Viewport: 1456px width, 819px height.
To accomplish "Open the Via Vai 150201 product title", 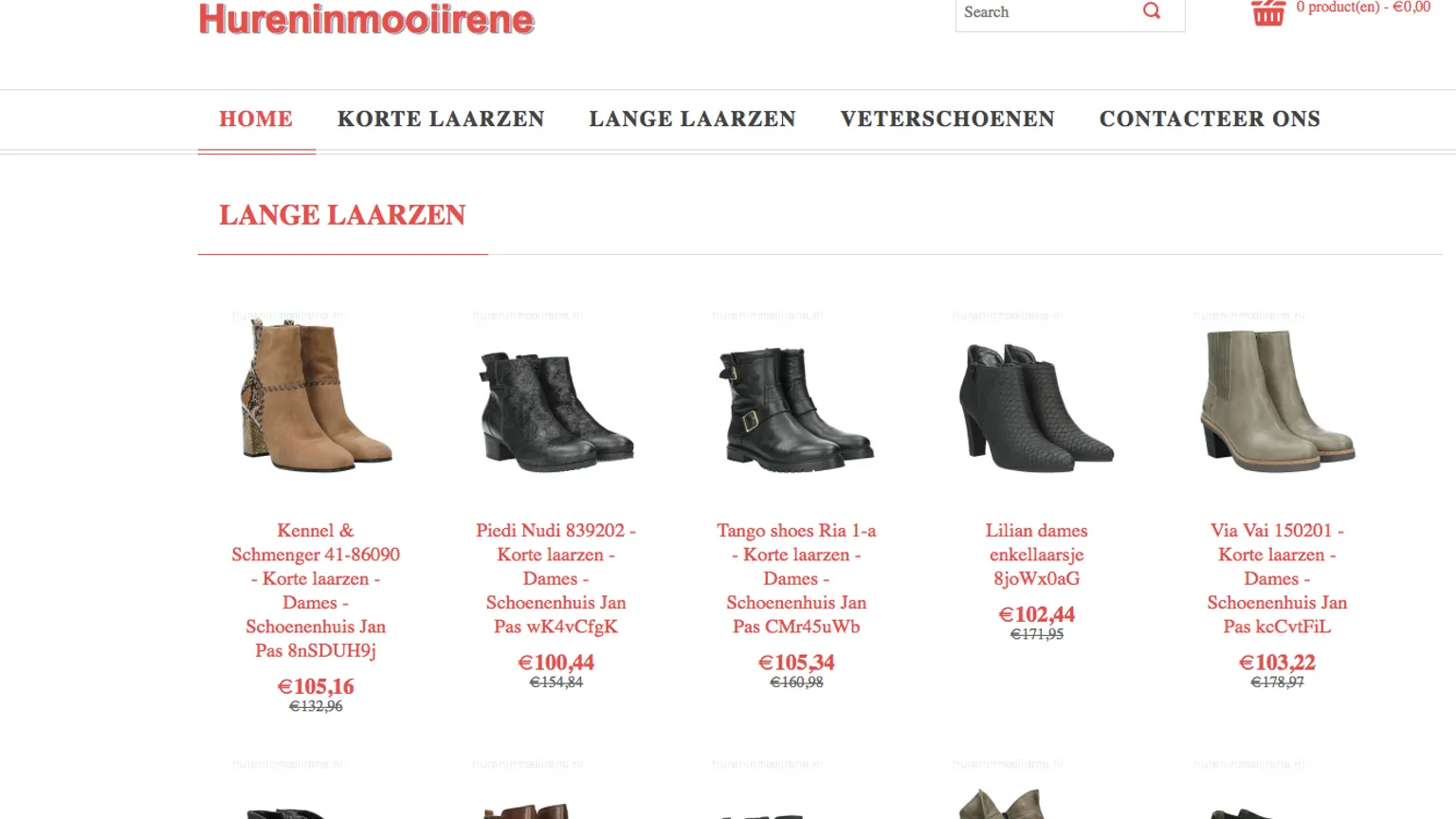I will 1277,578.
